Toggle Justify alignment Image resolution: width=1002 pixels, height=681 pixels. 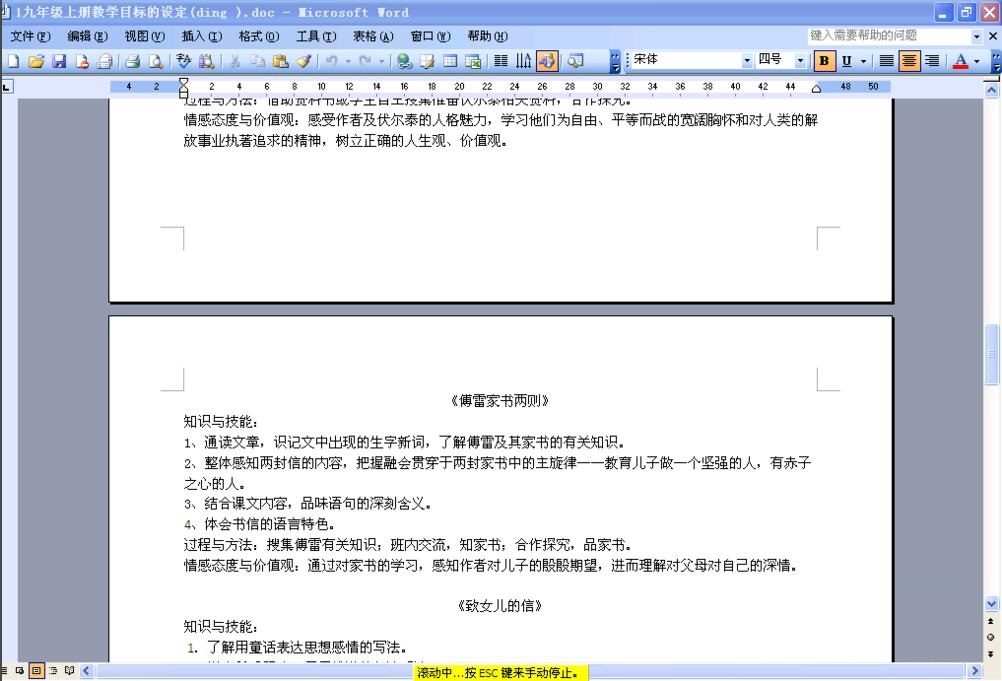886,61
